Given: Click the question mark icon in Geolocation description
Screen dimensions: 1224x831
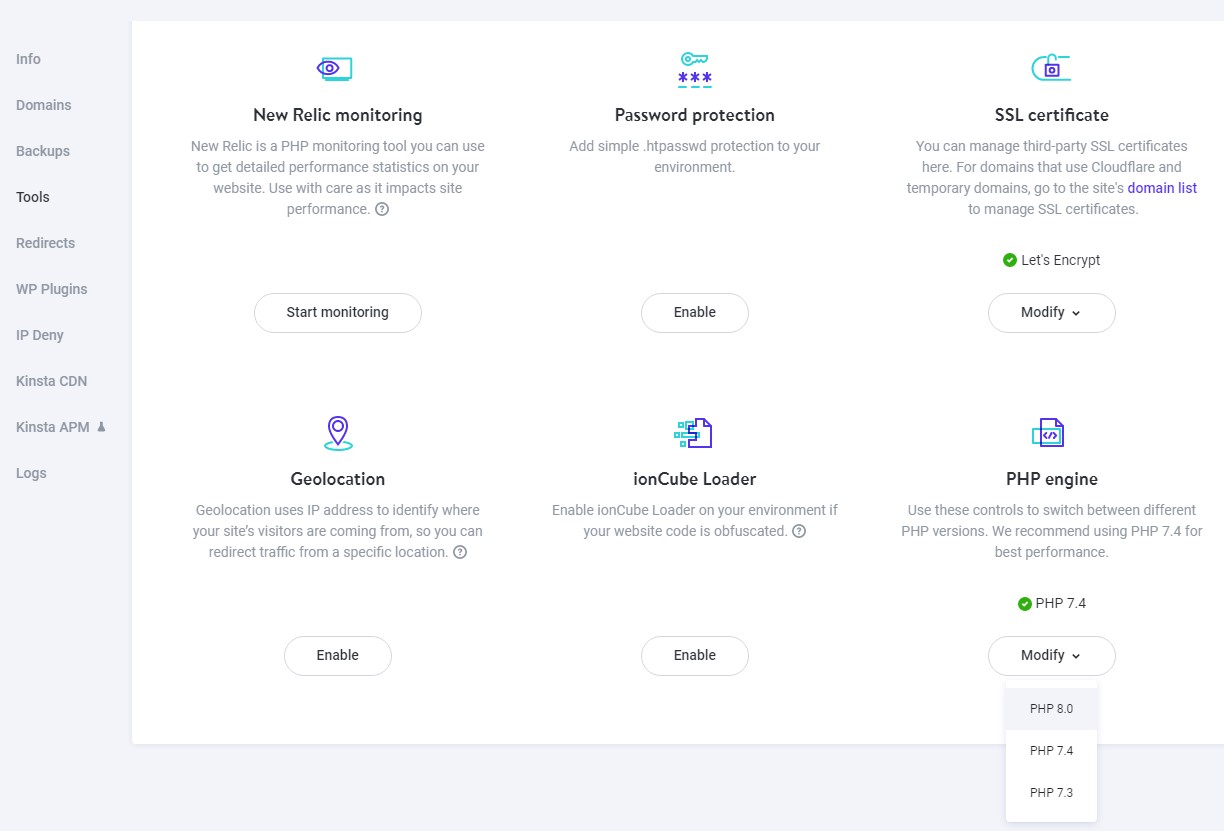Looking at the screenshot, I should click(x=459, y=551).
